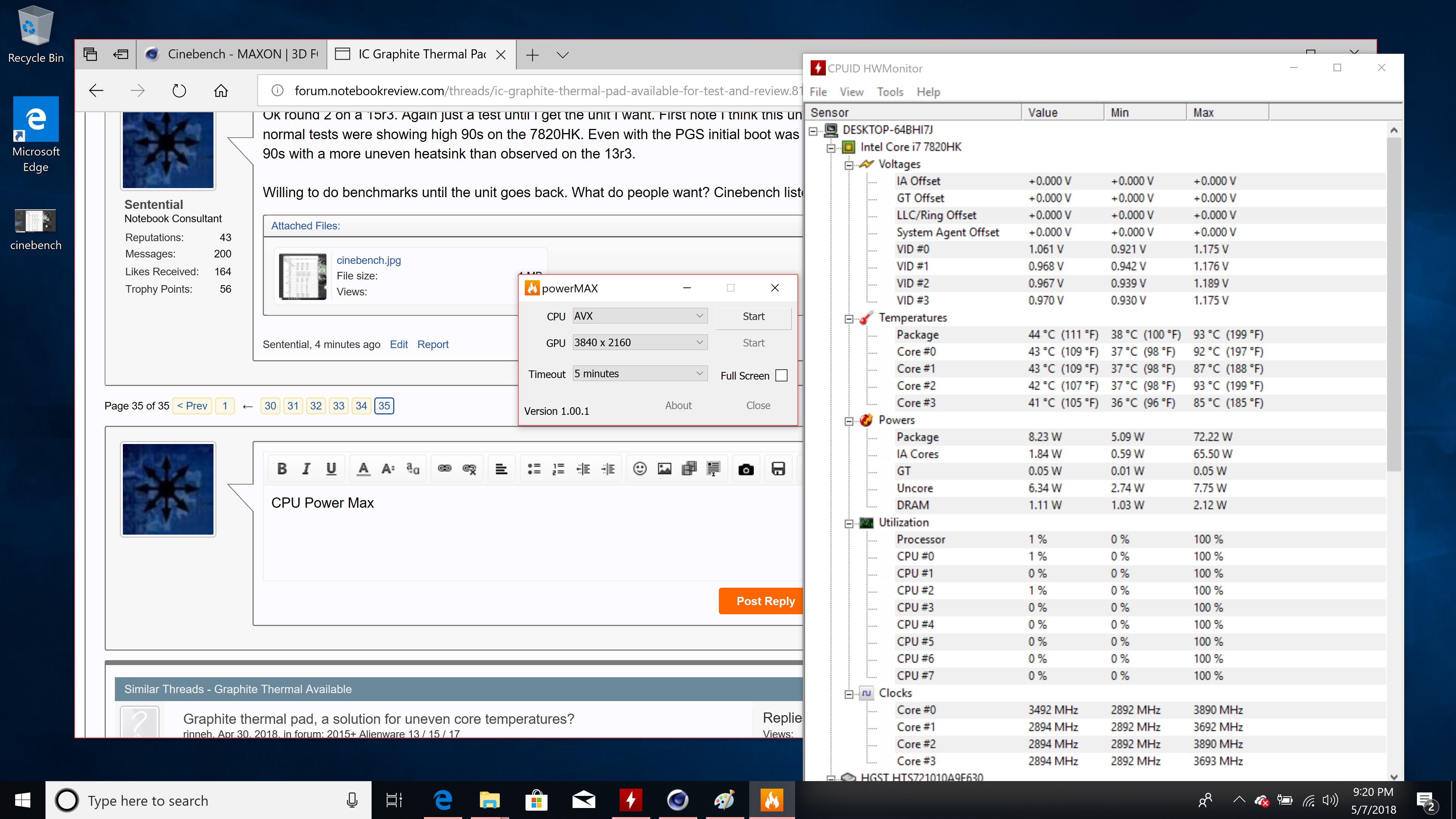Show the tab preview chevron in Edge
This screenshot has width=1456, height=819.
[562, 55]
